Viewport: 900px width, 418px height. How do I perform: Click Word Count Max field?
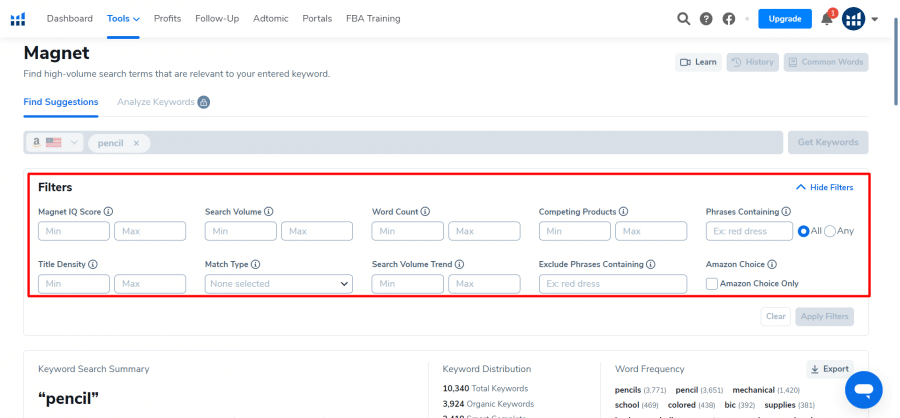tap(484, 231)
